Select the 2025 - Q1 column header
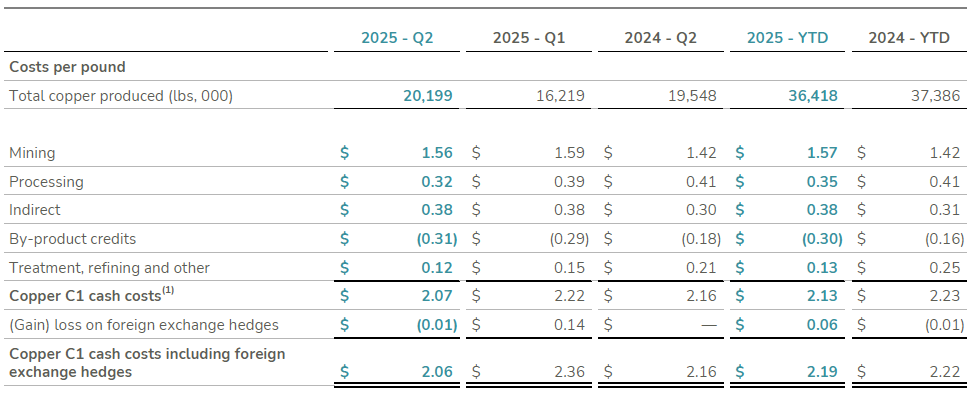This screenshot has height=393, width=973. click(x=529, y=38)
